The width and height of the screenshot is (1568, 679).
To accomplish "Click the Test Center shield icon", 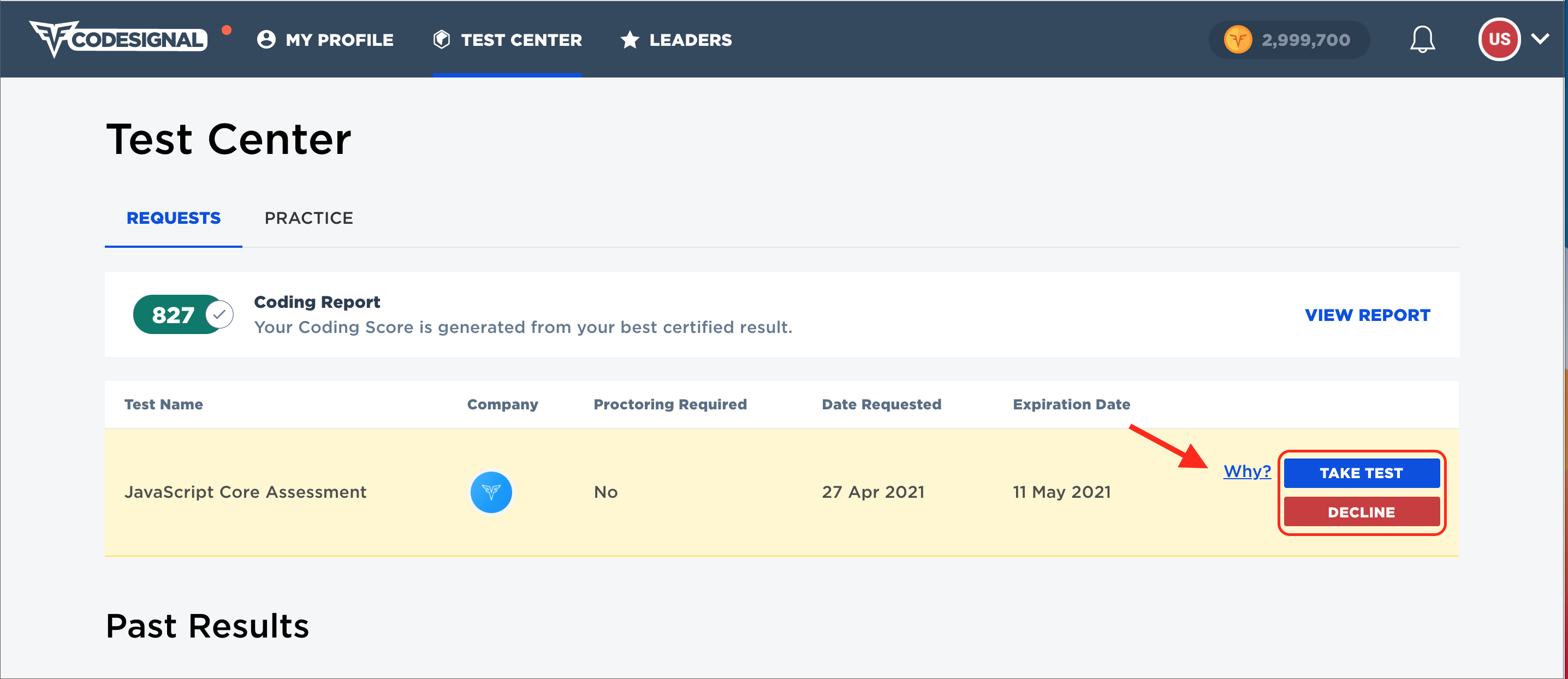I will (x=441, y=39).
